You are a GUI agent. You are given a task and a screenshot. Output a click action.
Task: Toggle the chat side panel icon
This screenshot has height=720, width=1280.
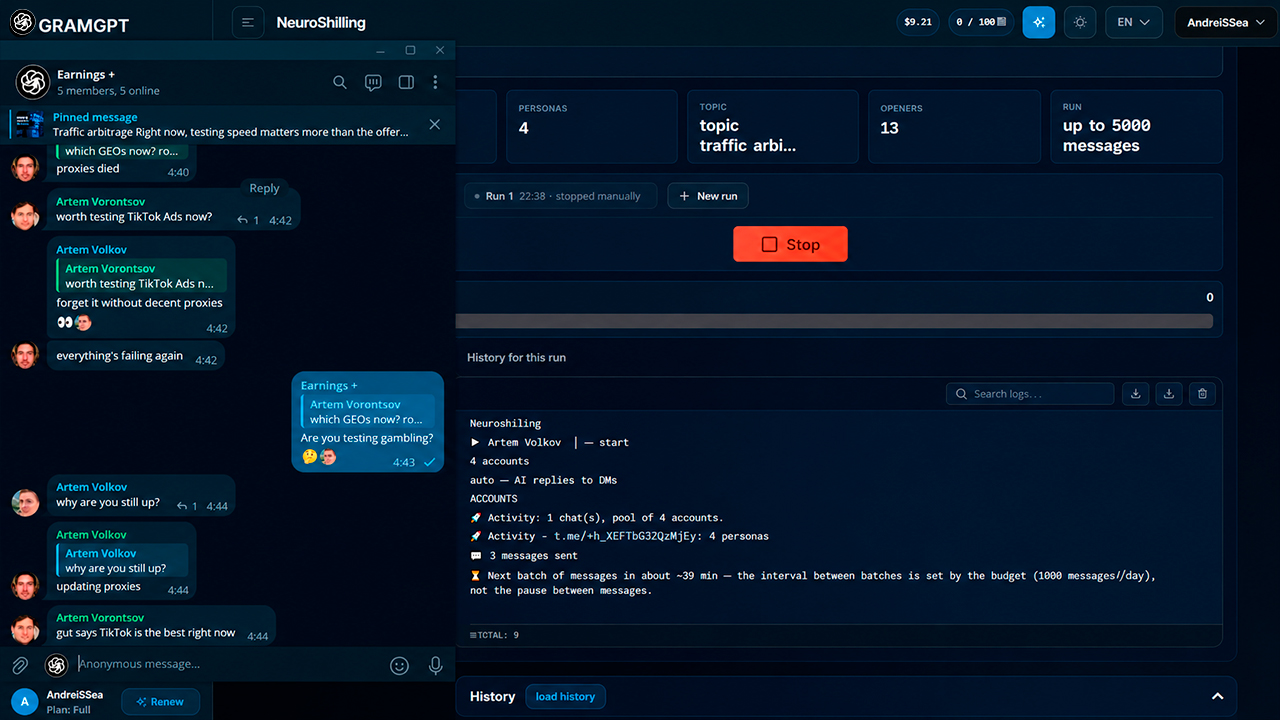406,82
